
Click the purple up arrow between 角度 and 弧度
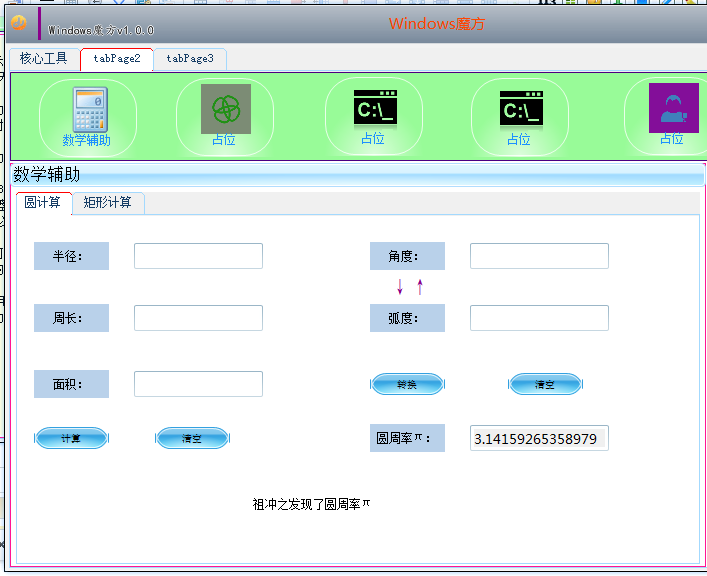(x=420, y=286)
